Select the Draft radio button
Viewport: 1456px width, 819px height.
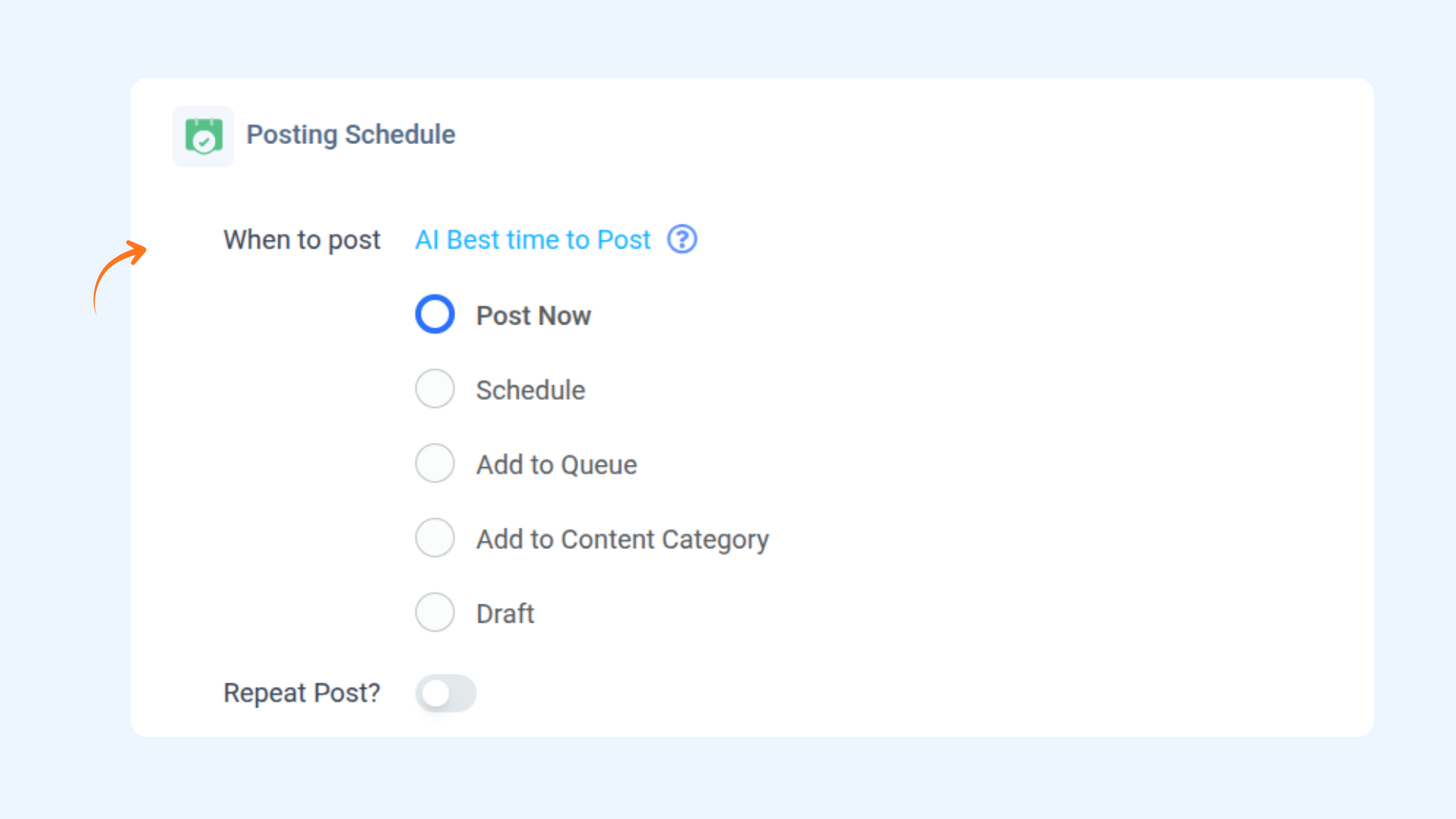tap(435, 612)
